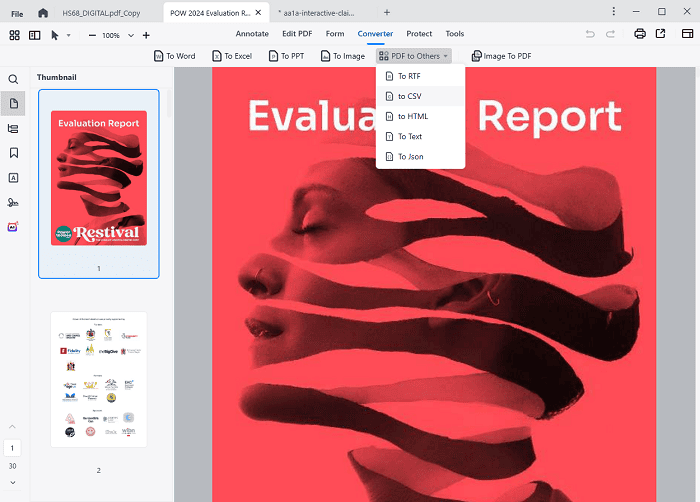Zoom in with the plus icon
The height and width of the screenshot is (502, 700).
146,35
